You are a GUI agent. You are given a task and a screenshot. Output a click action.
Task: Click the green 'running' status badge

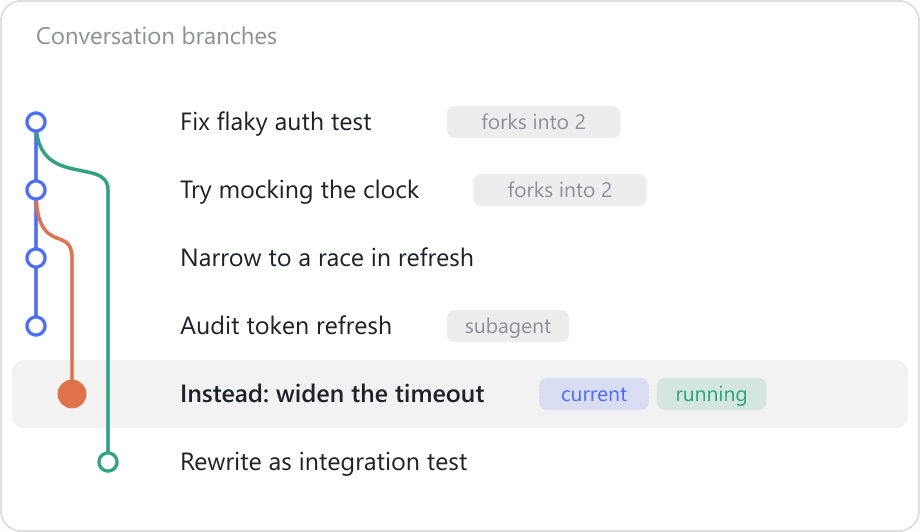(x=711, y=394)
